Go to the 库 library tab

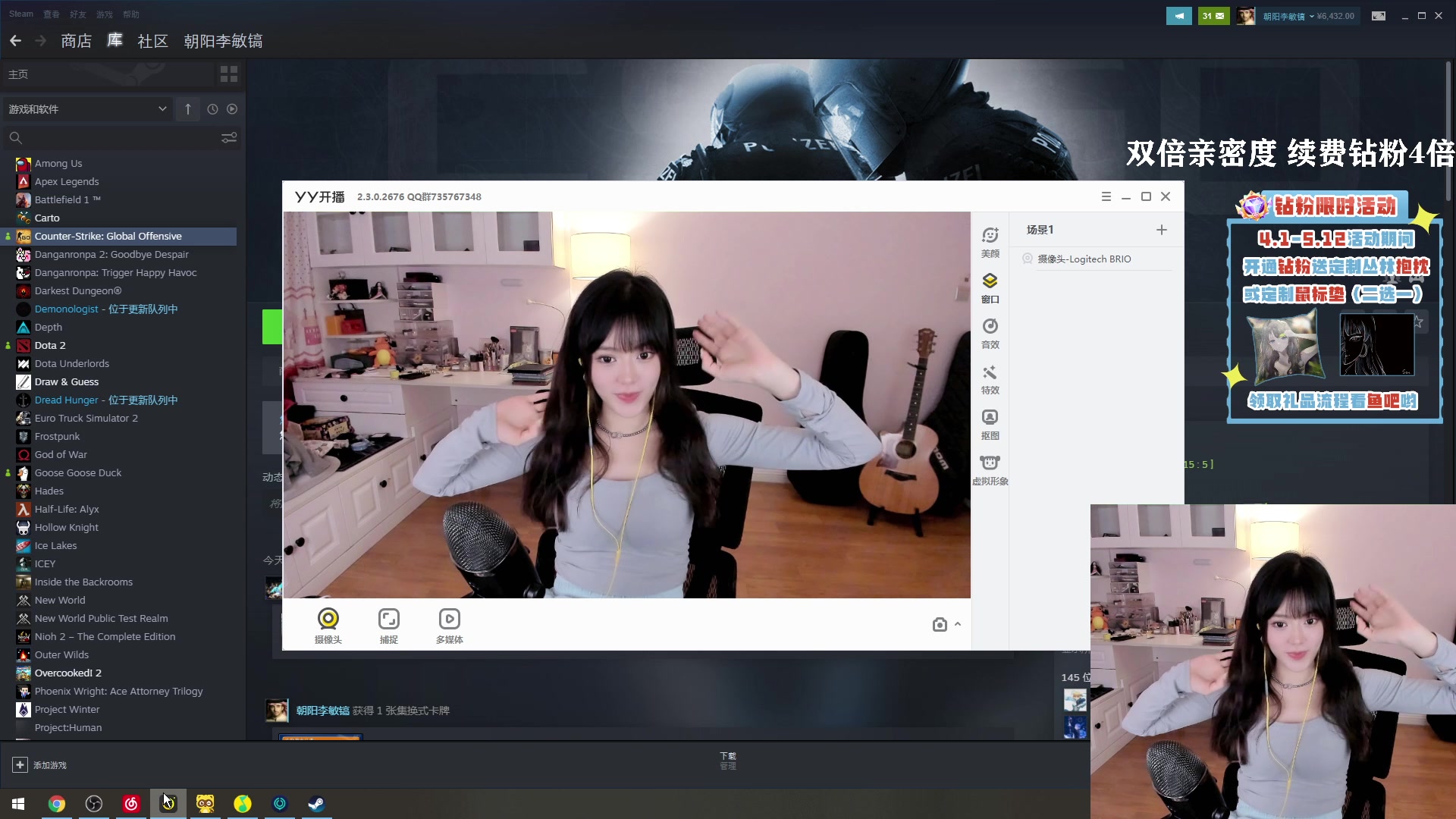pos(115,41)
